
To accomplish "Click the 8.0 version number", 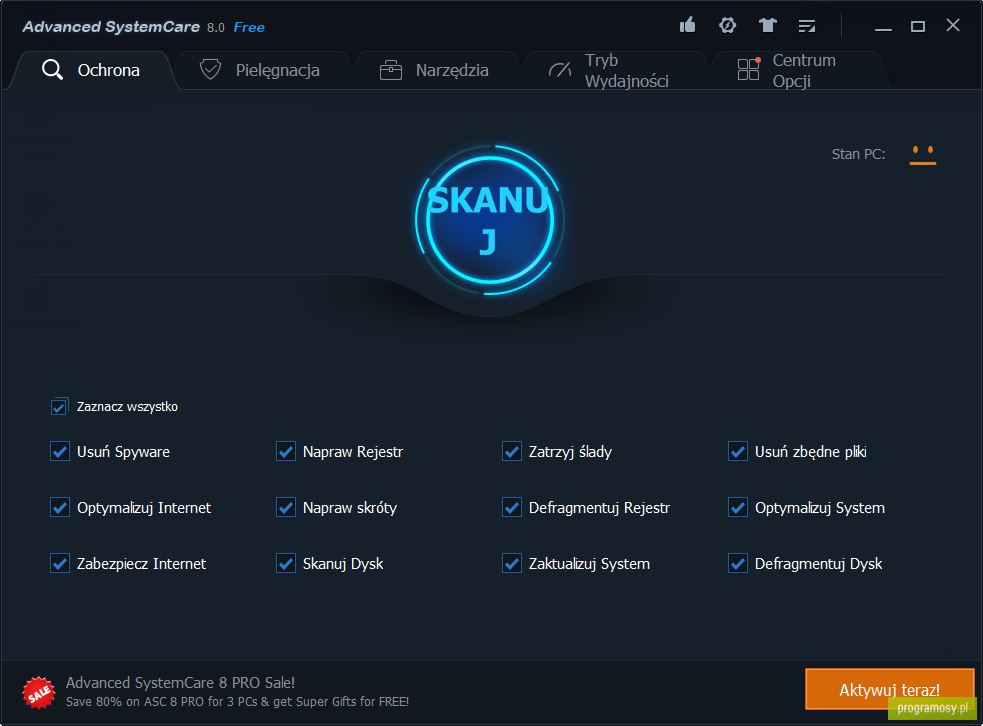I will [216, 28].
